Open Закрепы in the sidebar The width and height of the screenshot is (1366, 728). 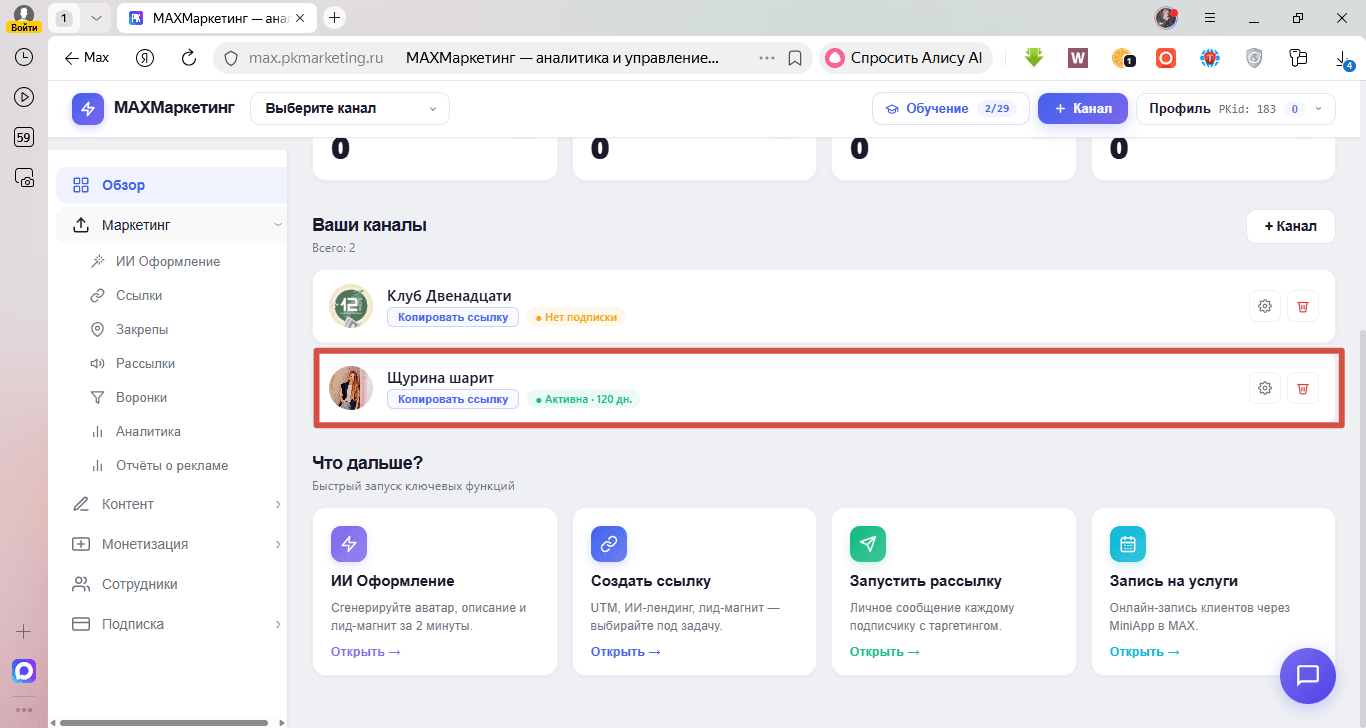[142, 329]
